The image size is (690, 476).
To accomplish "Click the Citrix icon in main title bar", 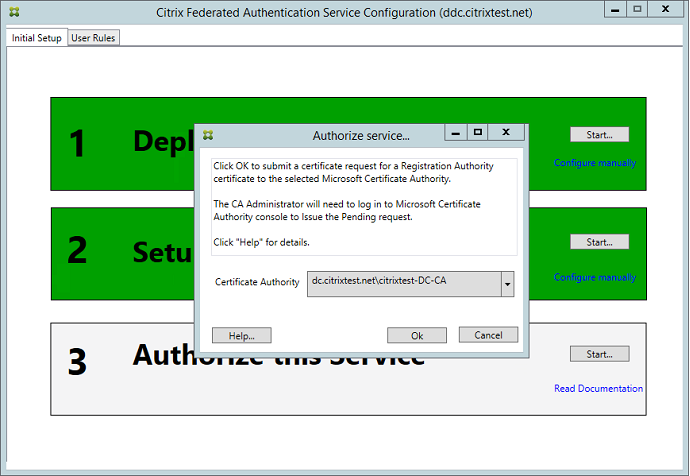I will click(14, 12).
